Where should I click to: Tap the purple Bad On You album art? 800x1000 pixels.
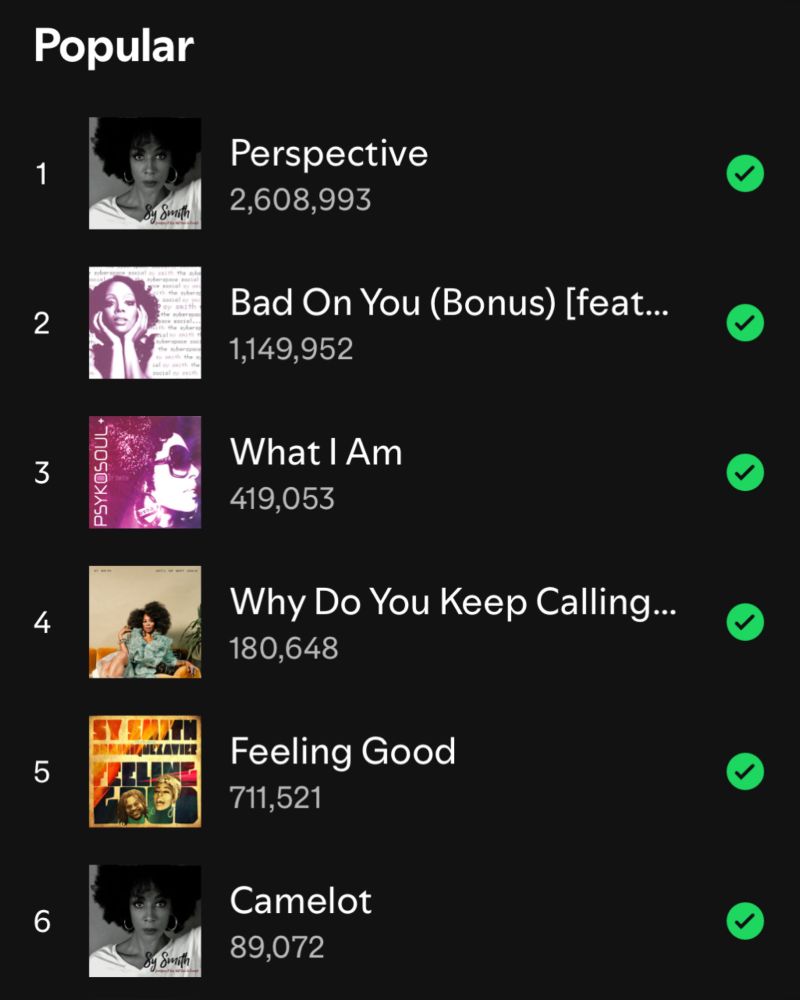(145, 323)
